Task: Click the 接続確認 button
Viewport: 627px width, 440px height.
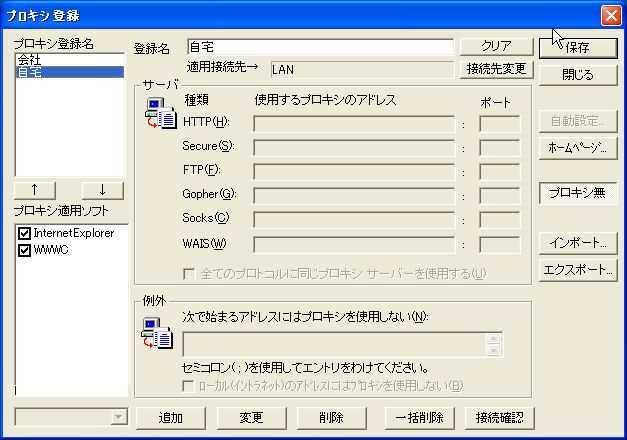Action: [x=499, y=417]
